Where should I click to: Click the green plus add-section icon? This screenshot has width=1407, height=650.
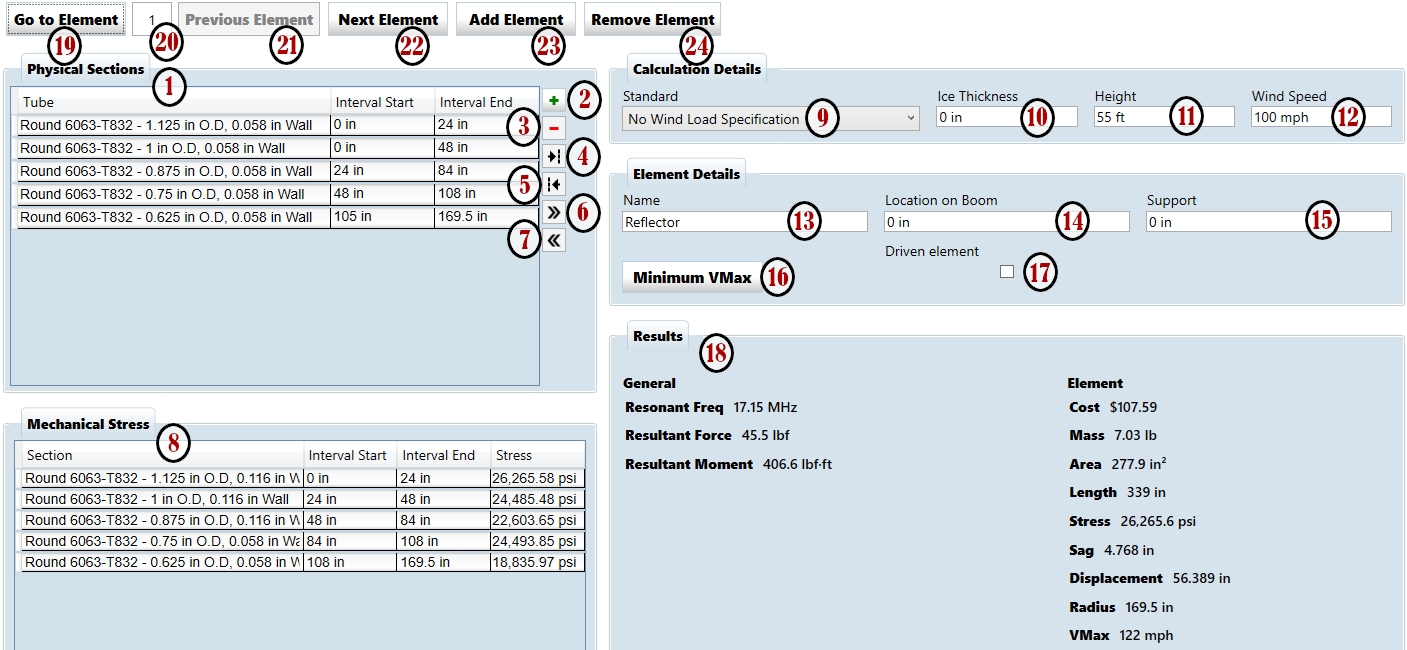(x=553, y=100)
